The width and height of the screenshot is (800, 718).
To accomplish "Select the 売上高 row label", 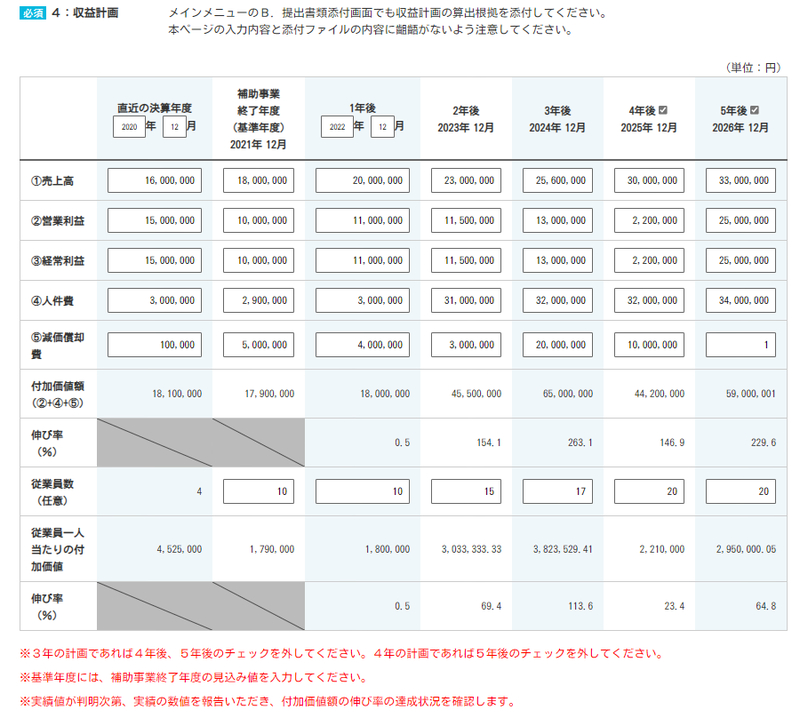I will point(55,180).
